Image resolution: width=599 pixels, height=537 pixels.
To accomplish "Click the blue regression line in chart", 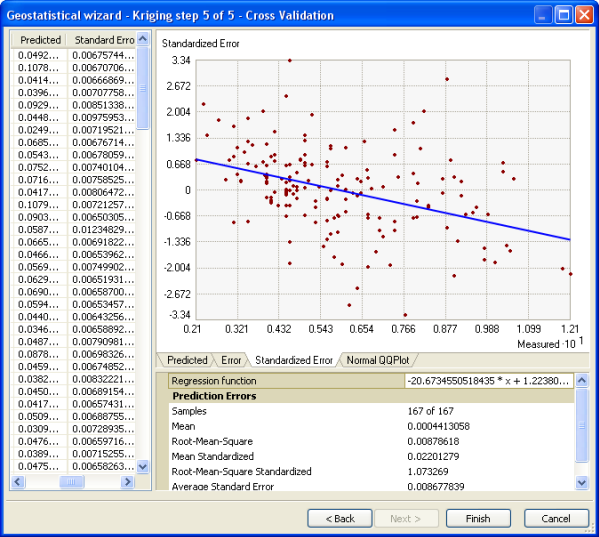I will [383, 199].
